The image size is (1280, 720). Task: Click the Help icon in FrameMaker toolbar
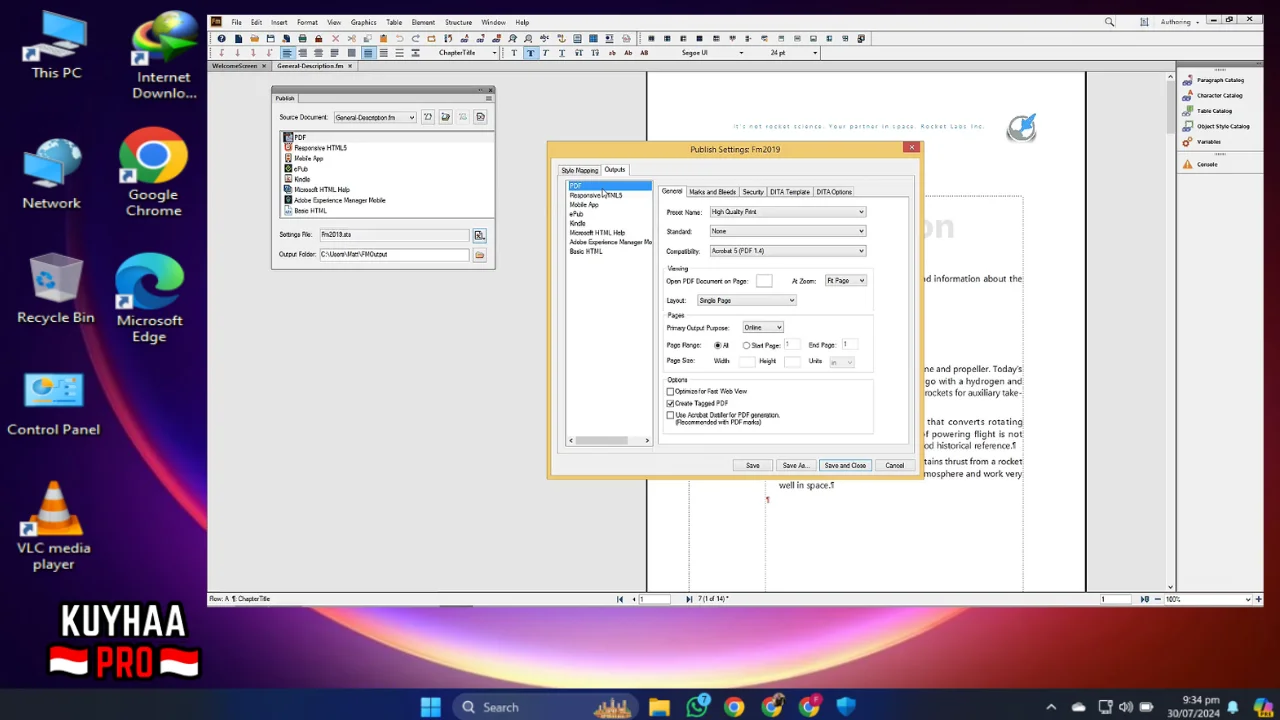coord(221,38)
